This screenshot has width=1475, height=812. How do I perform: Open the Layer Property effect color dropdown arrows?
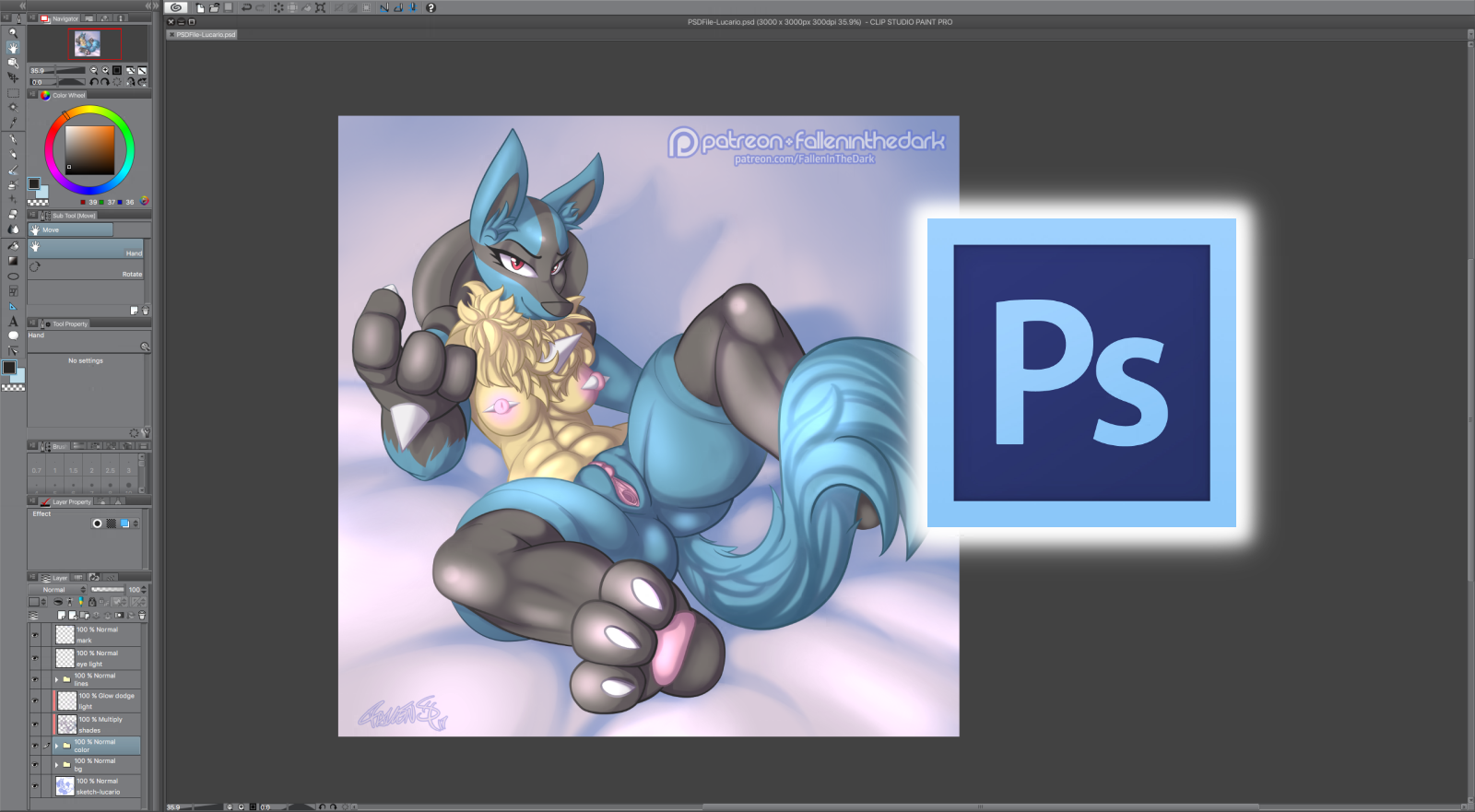click(136, 524)
